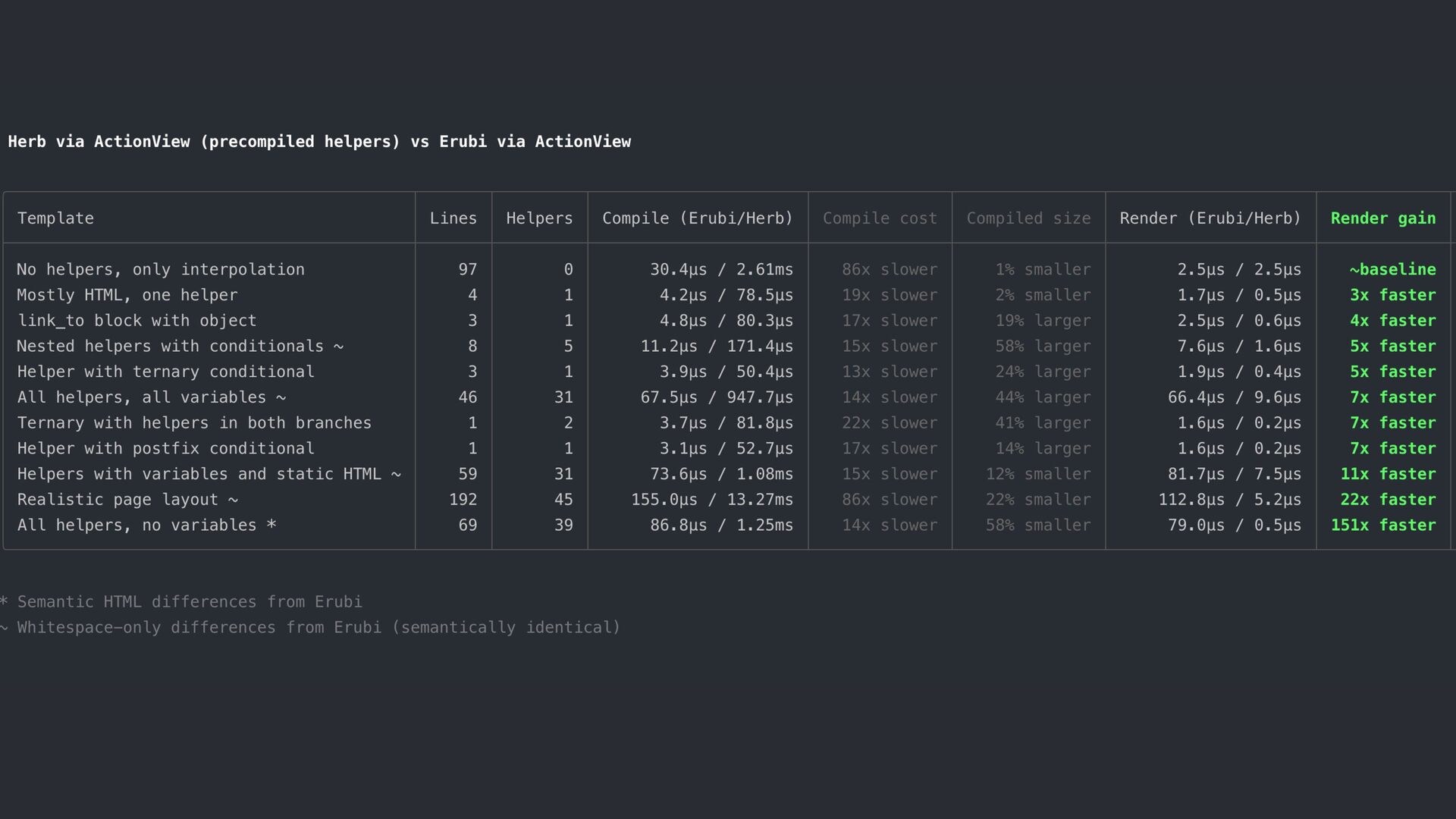Image resolution: width=1456 pixels, height=819 pixels.
Task: Select the 'No helpers, only interpolation' row
Action: click(161, 270)
